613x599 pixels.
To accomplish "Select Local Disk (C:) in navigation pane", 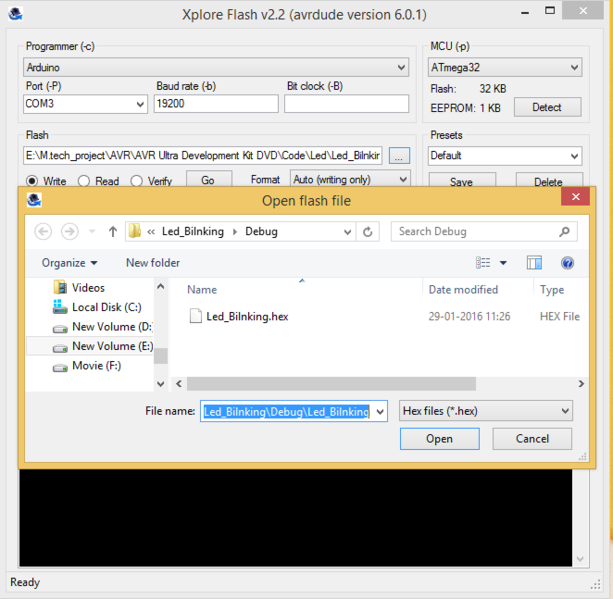I will 107,307.
